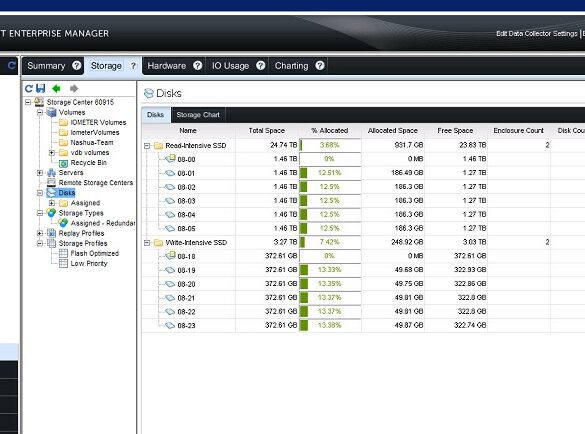Click the blue save icon in the tree toolbar
The height and width of the screenshot is (434, 585).
pos(41,88)
